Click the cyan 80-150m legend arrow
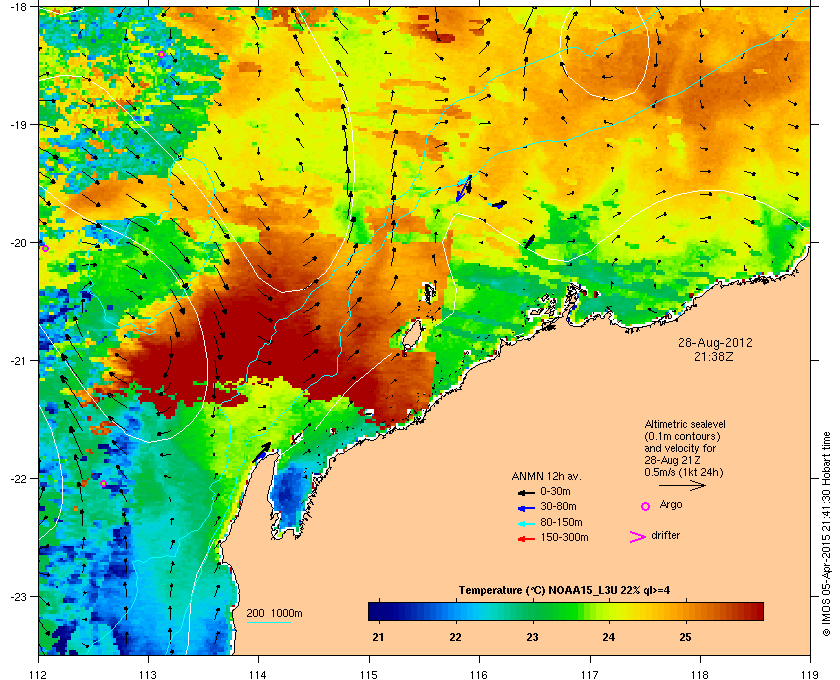Screen dimensions: 840x680 (x=526, y=524)
